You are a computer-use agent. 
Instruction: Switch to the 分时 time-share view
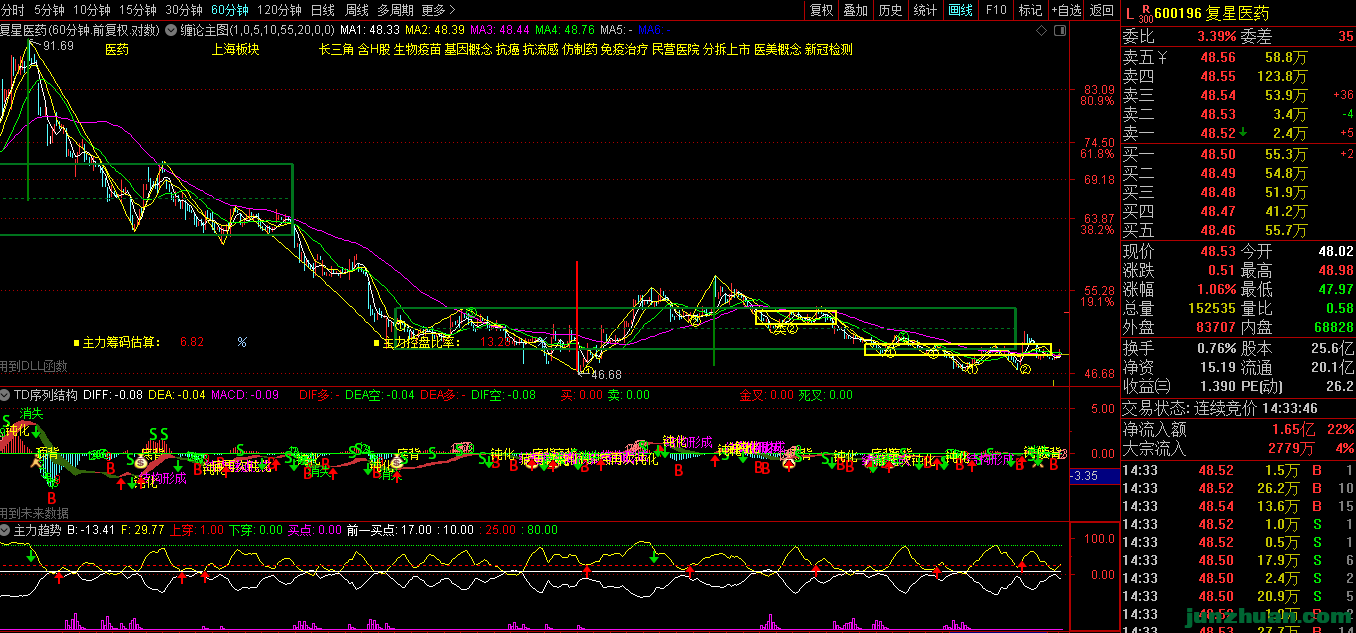(x=13, y=10)
